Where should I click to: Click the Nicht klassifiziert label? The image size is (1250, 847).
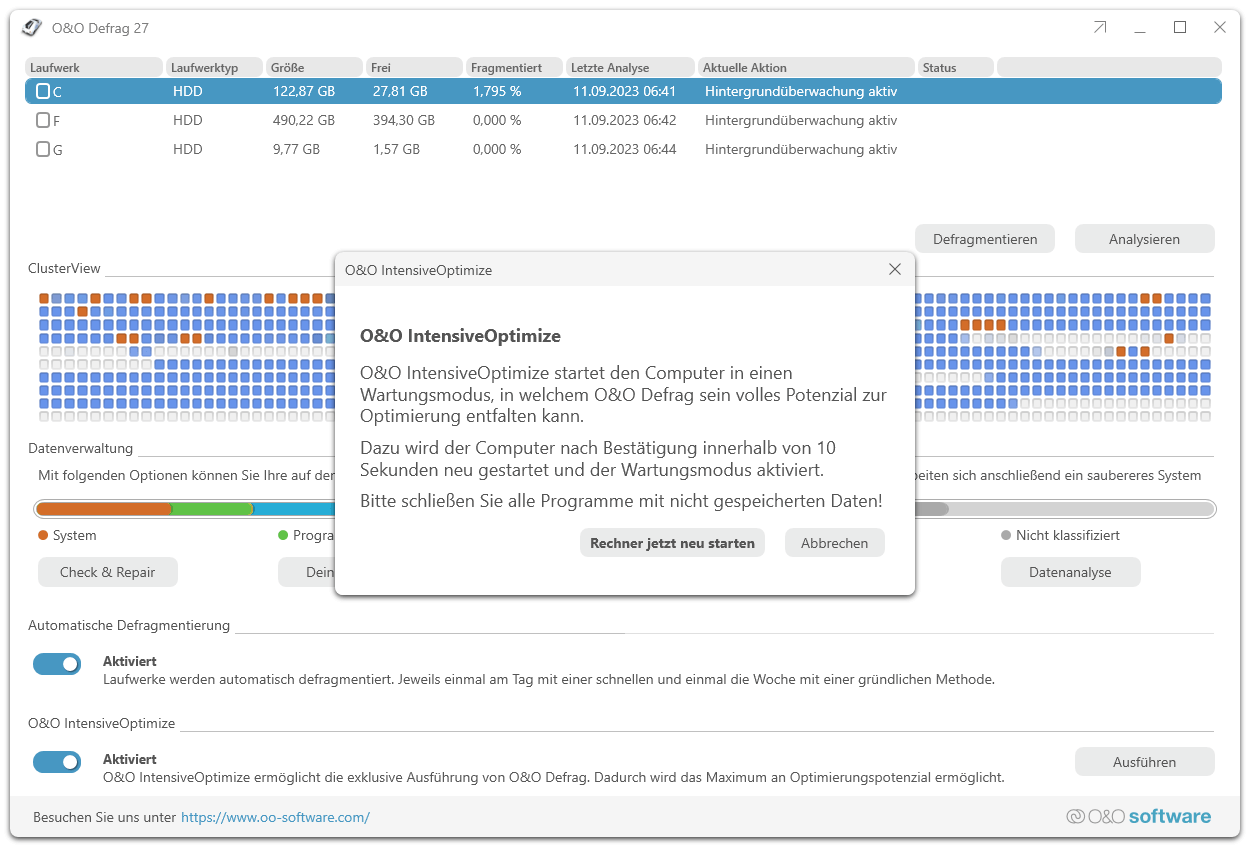(1068, 535)
